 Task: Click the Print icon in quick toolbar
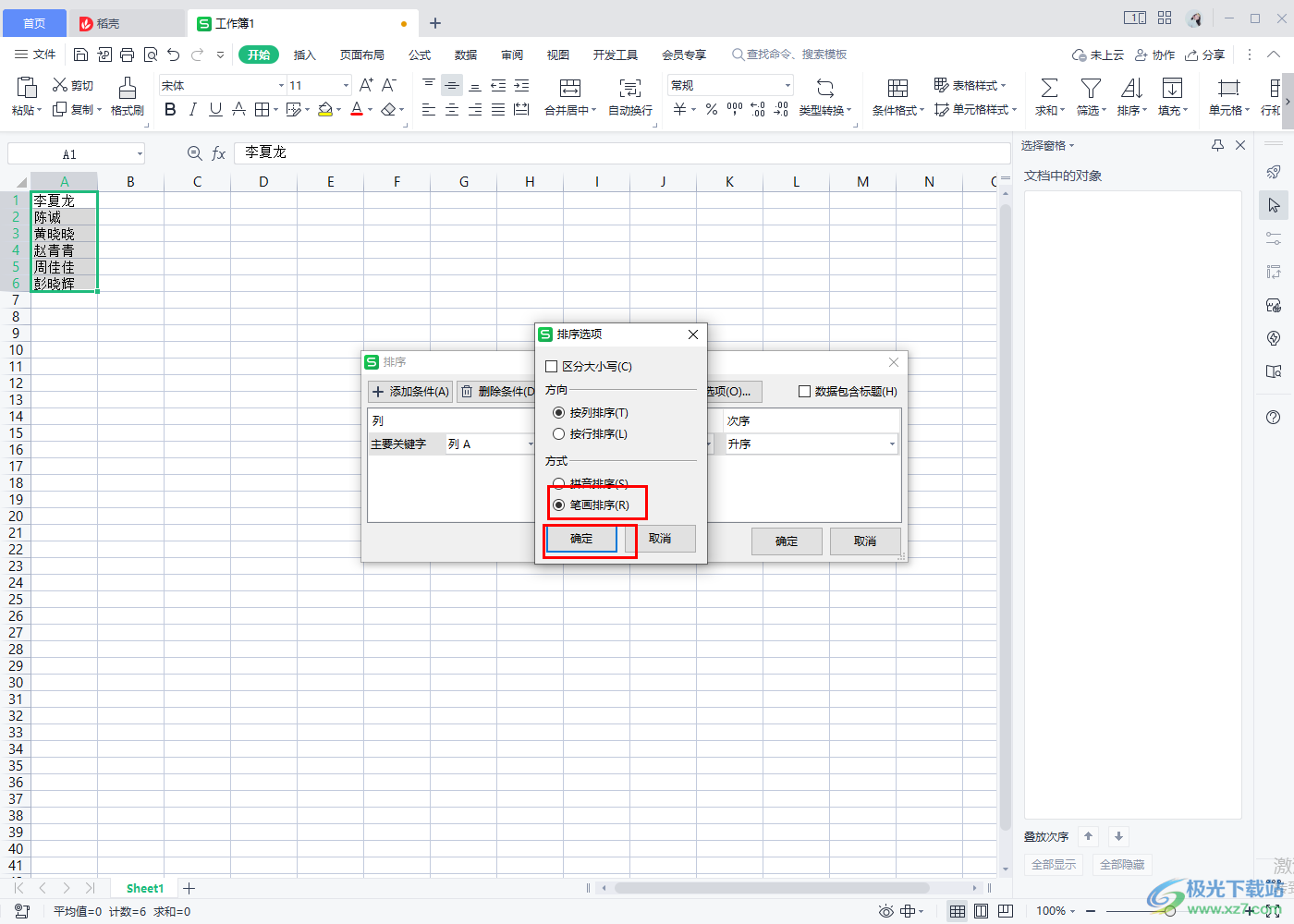click(x=127, y=55)
